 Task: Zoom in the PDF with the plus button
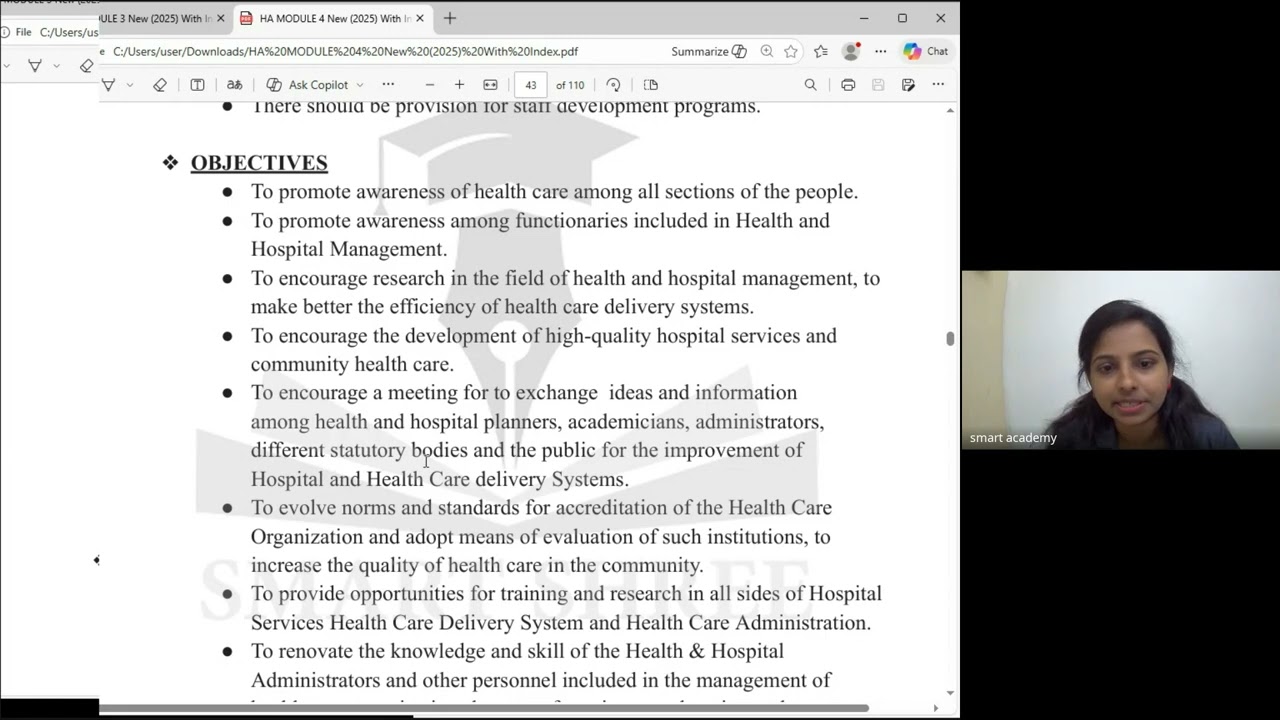[x=459, y=85]
